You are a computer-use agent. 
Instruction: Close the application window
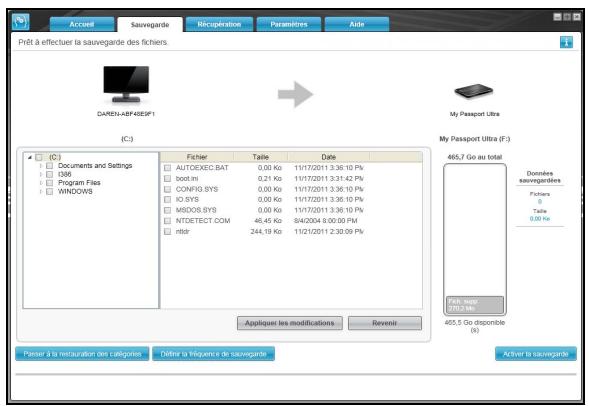577,17
